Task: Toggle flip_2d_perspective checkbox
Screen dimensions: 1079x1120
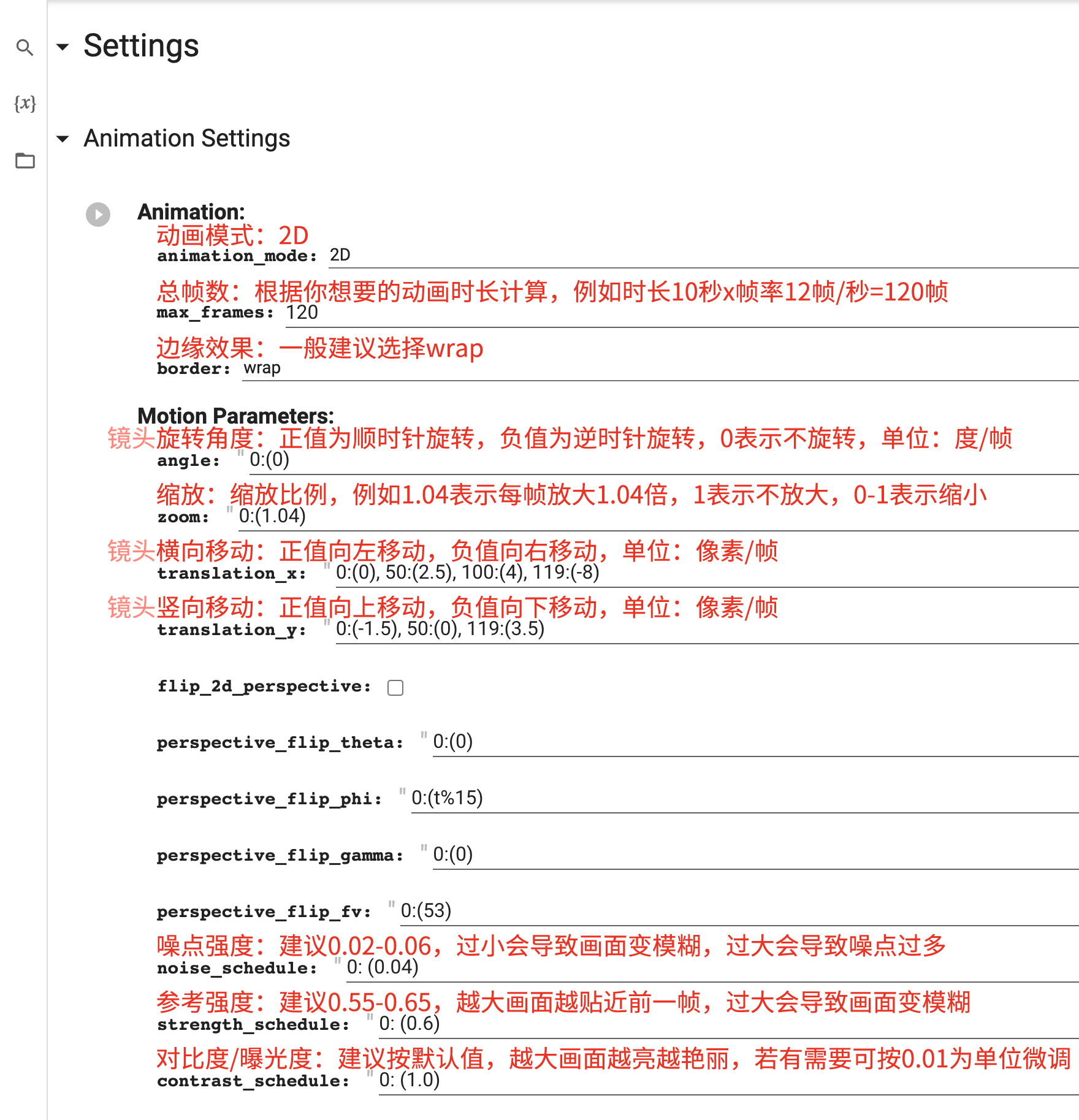Action: (x=395, y=688)
